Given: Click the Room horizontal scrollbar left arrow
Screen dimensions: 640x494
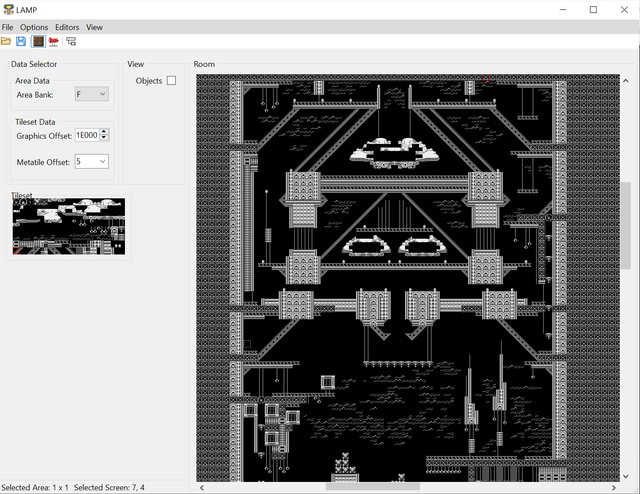Looking at the screenshot, I should (202, 487).
